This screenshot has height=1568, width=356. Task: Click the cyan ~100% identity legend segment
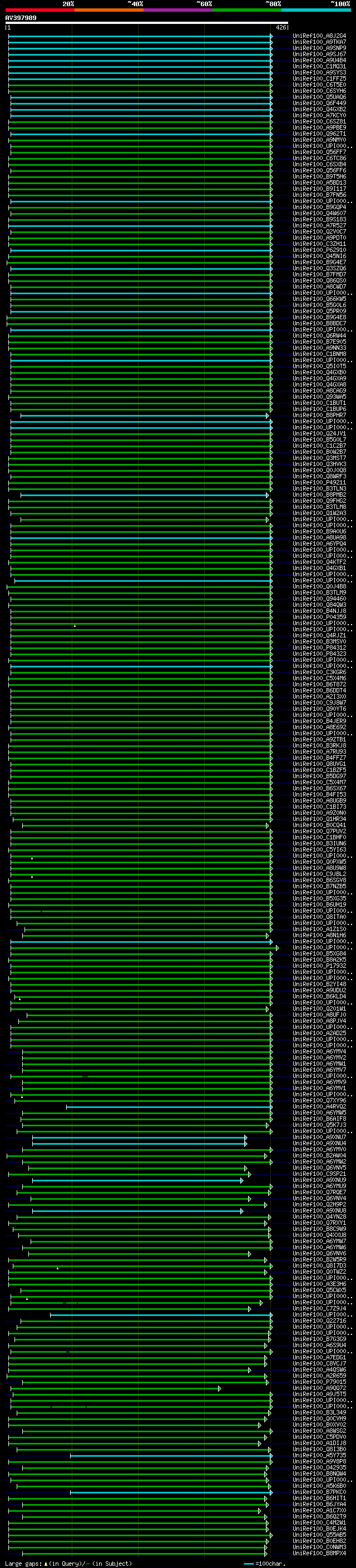316,10
